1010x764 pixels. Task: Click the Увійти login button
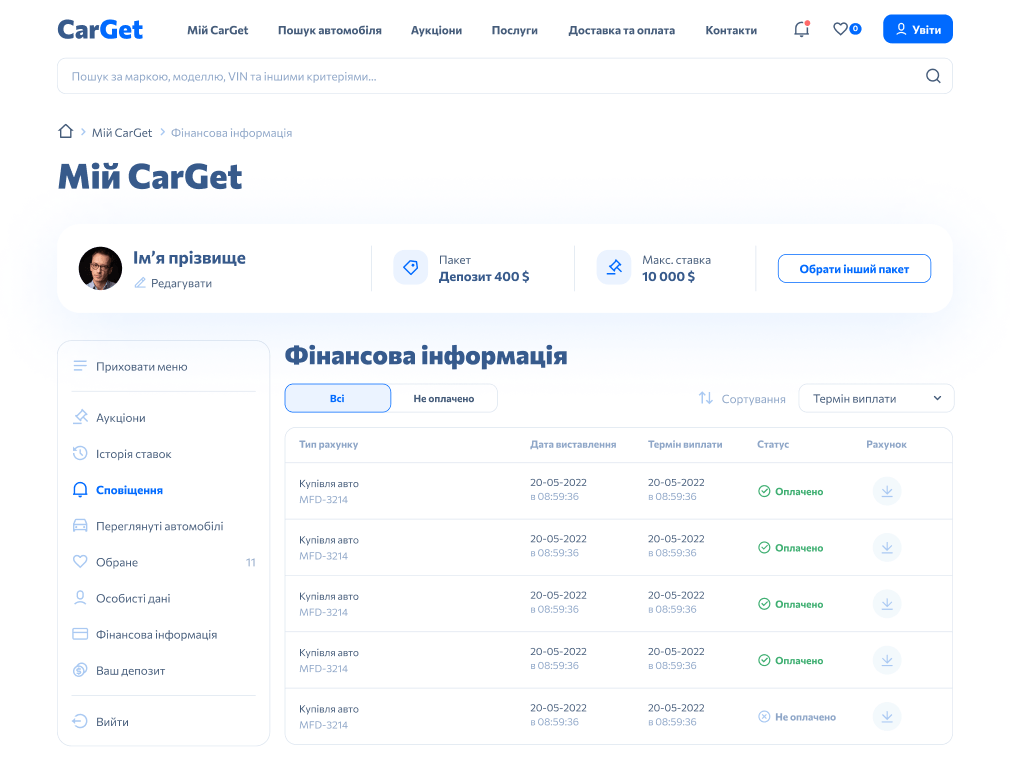(x=917, y=30)
